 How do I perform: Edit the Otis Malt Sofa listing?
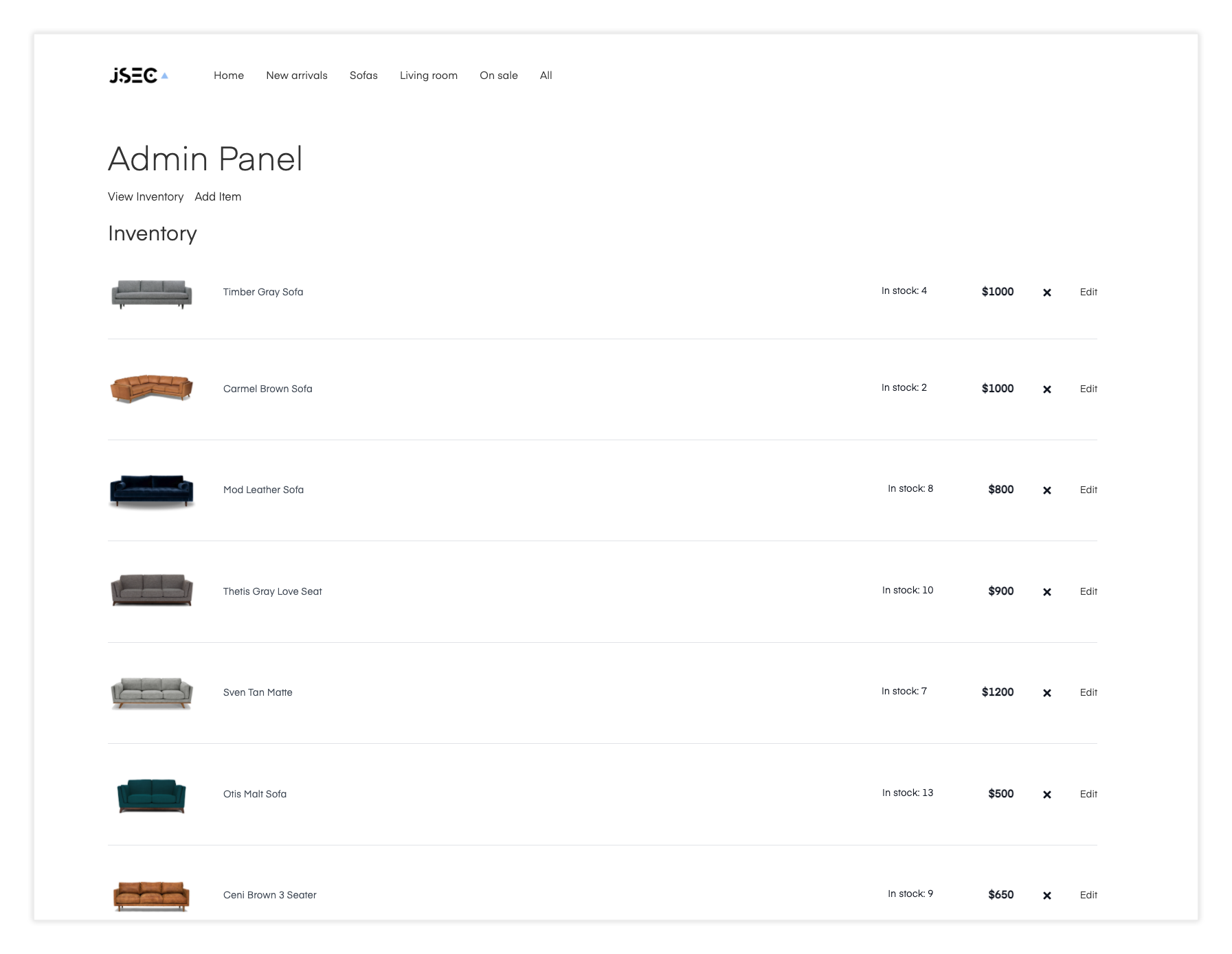pyautogui.click(x=1088, y=794)
